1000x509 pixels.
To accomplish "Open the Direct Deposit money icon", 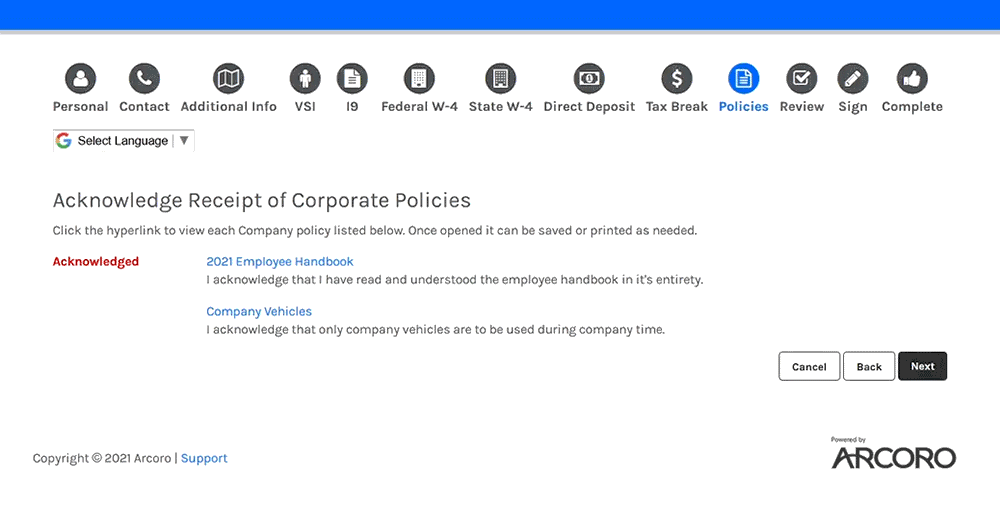I will pos(589,78).
